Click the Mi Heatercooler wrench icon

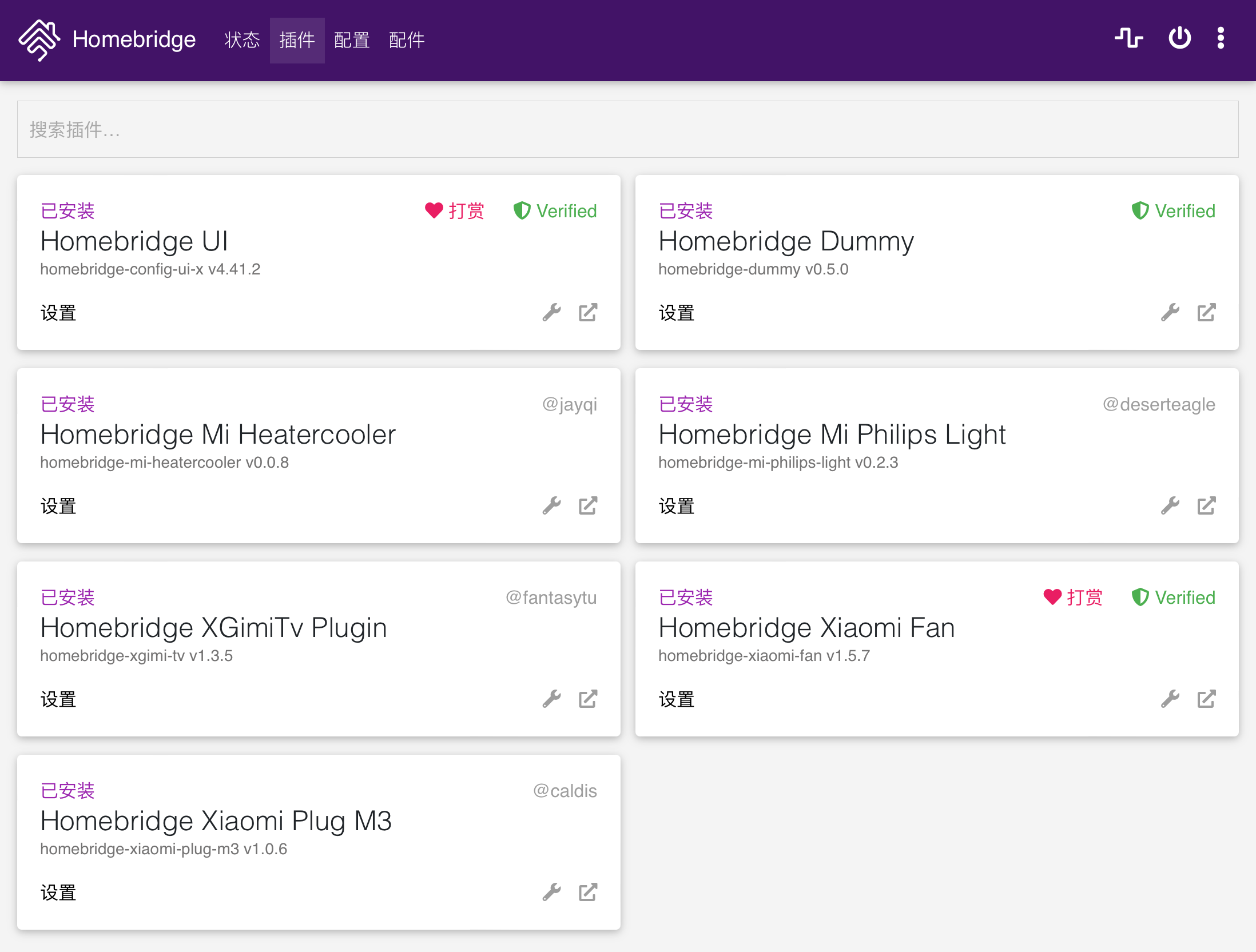click(552, 506)
